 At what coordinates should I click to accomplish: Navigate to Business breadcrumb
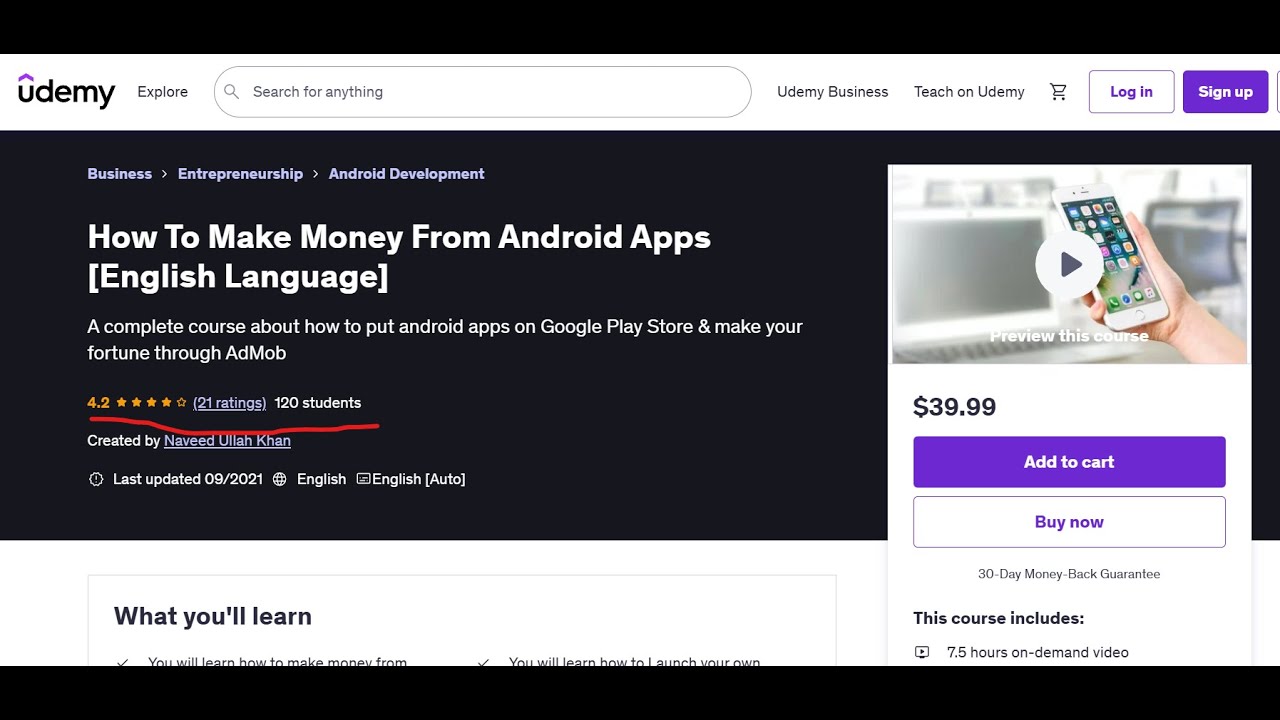pos(120,174)
